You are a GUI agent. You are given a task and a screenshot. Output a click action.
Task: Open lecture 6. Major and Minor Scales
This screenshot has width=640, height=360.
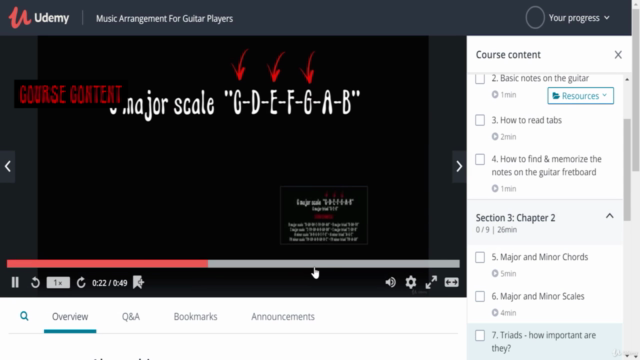[x=538, y=296]
